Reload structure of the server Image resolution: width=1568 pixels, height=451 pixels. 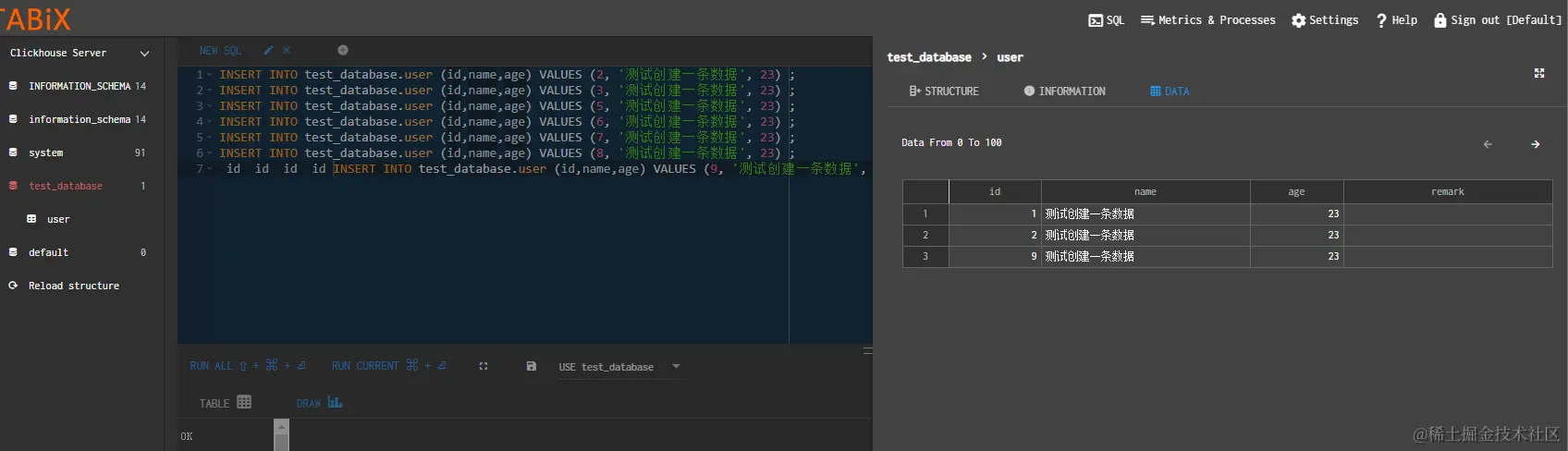(73, 286)
